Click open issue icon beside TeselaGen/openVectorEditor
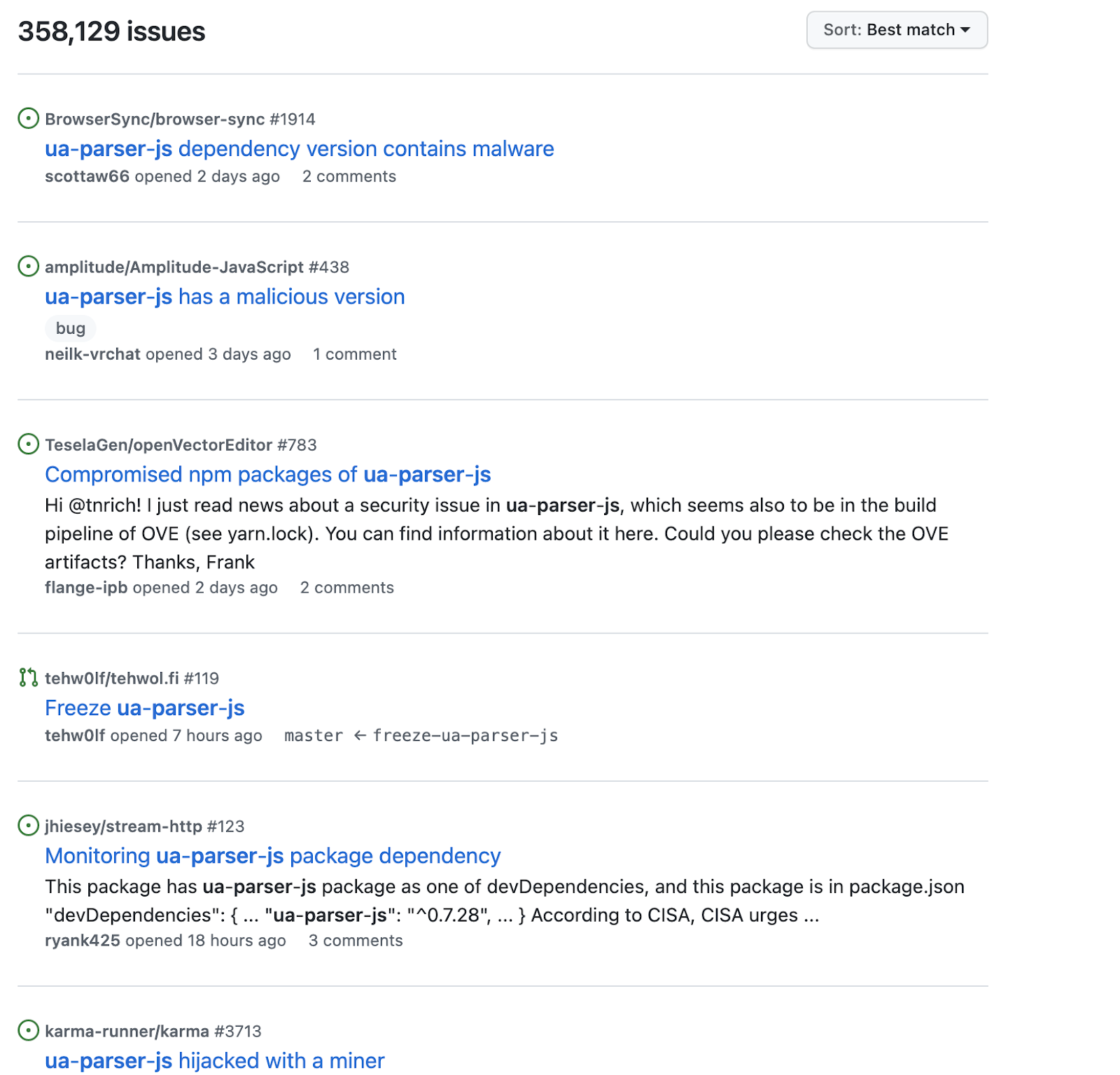 click(28, 444)
